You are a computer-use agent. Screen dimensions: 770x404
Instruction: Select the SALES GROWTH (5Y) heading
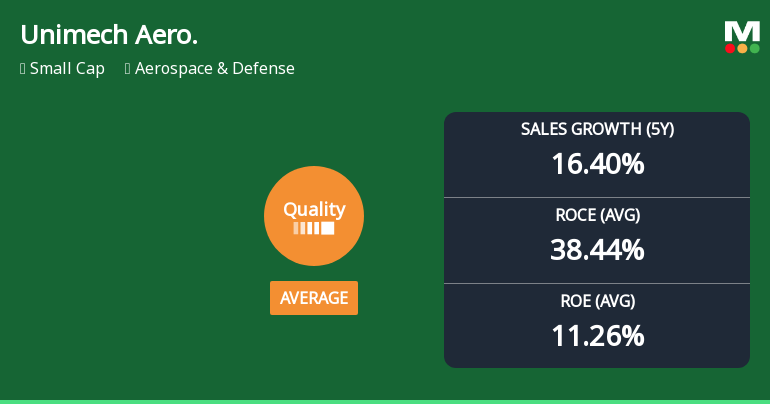pyautogui.click(x=597, y=129)
